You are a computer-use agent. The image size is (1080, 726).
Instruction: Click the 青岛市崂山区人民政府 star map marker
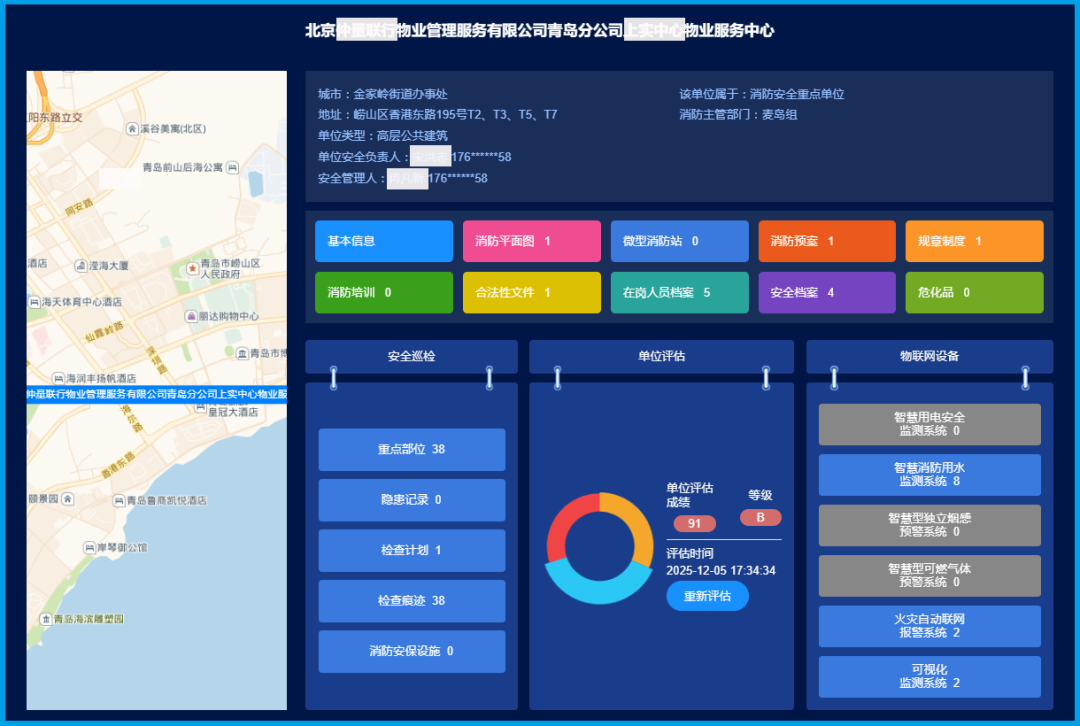(192, 268)
